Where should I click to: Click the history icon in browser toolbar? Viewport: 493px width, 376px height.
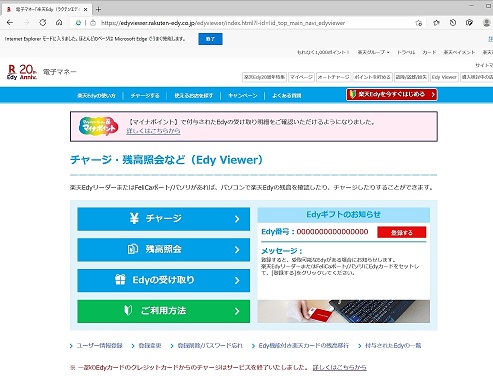pyautogui.click(x=453, y=23)
